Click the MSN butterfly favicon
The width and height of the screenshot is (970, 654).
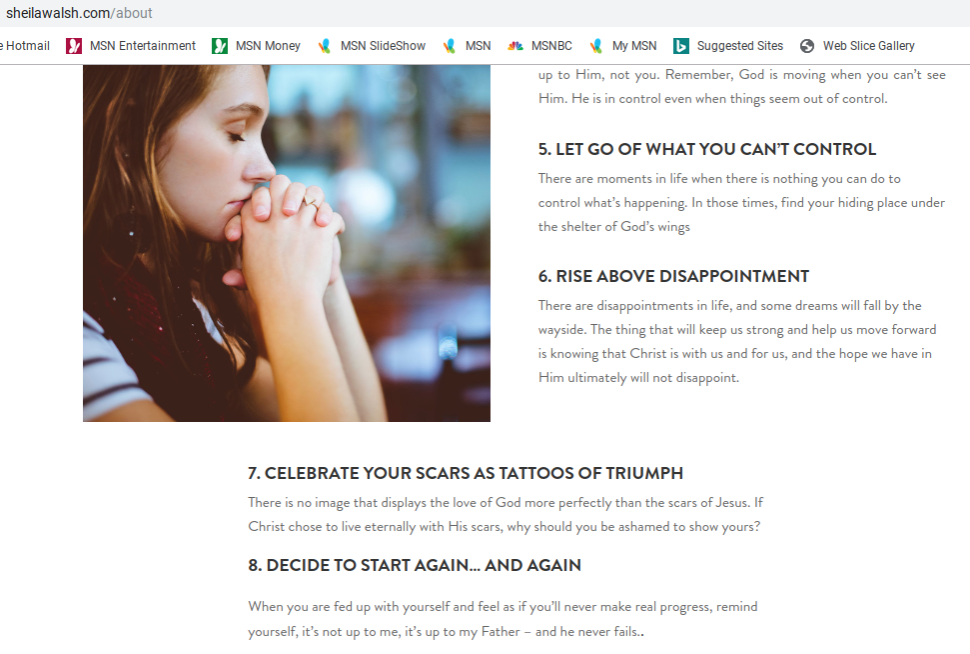point(449,46)
